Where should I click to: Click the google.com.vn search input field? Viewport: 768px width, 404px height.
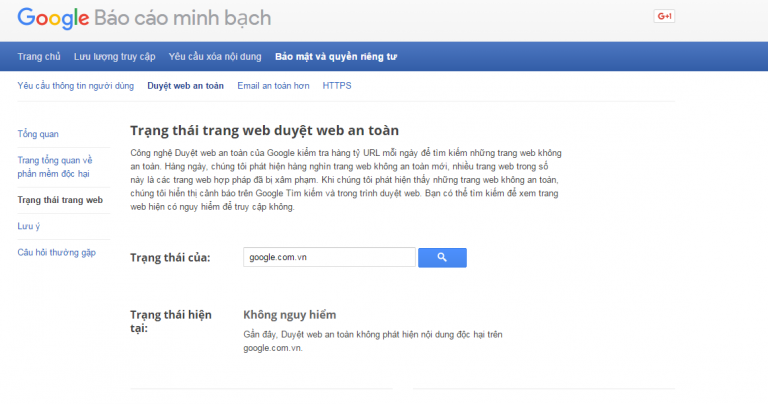pos(329,257)
